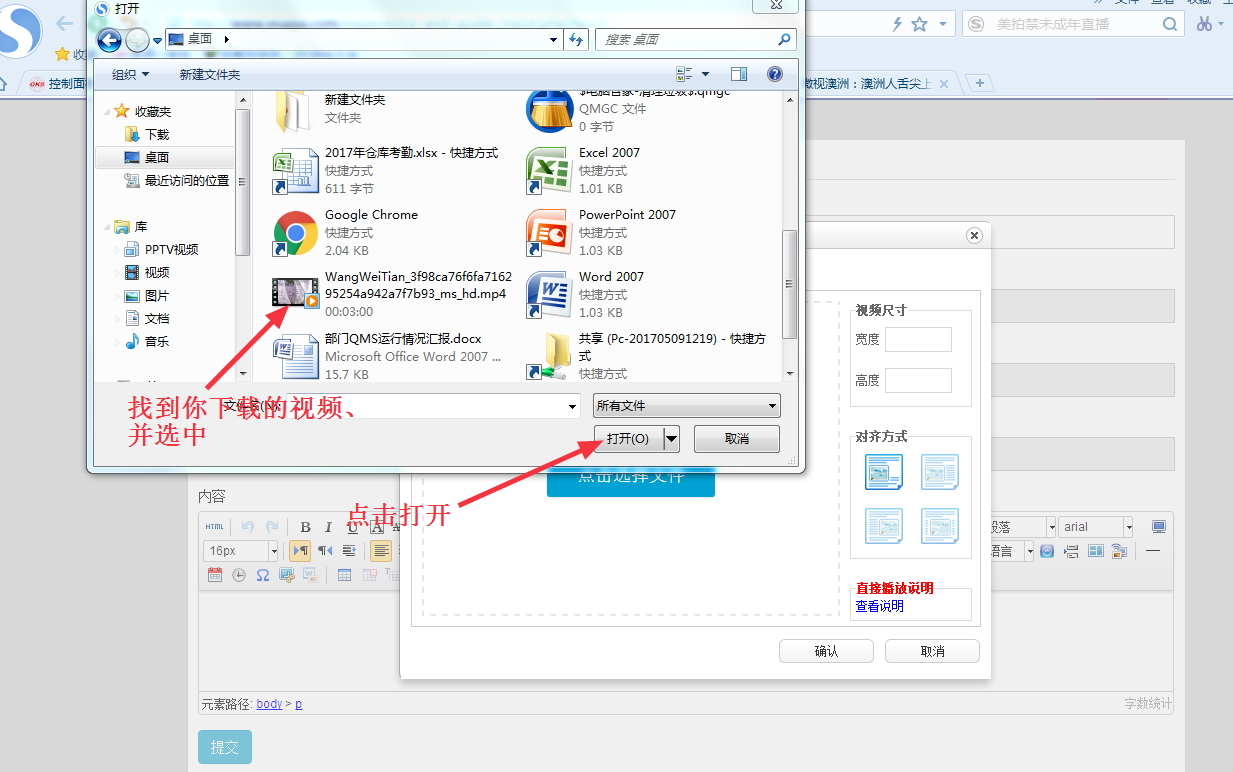
Task: Click 取消 in the video dialog
Action: [932, 651]
